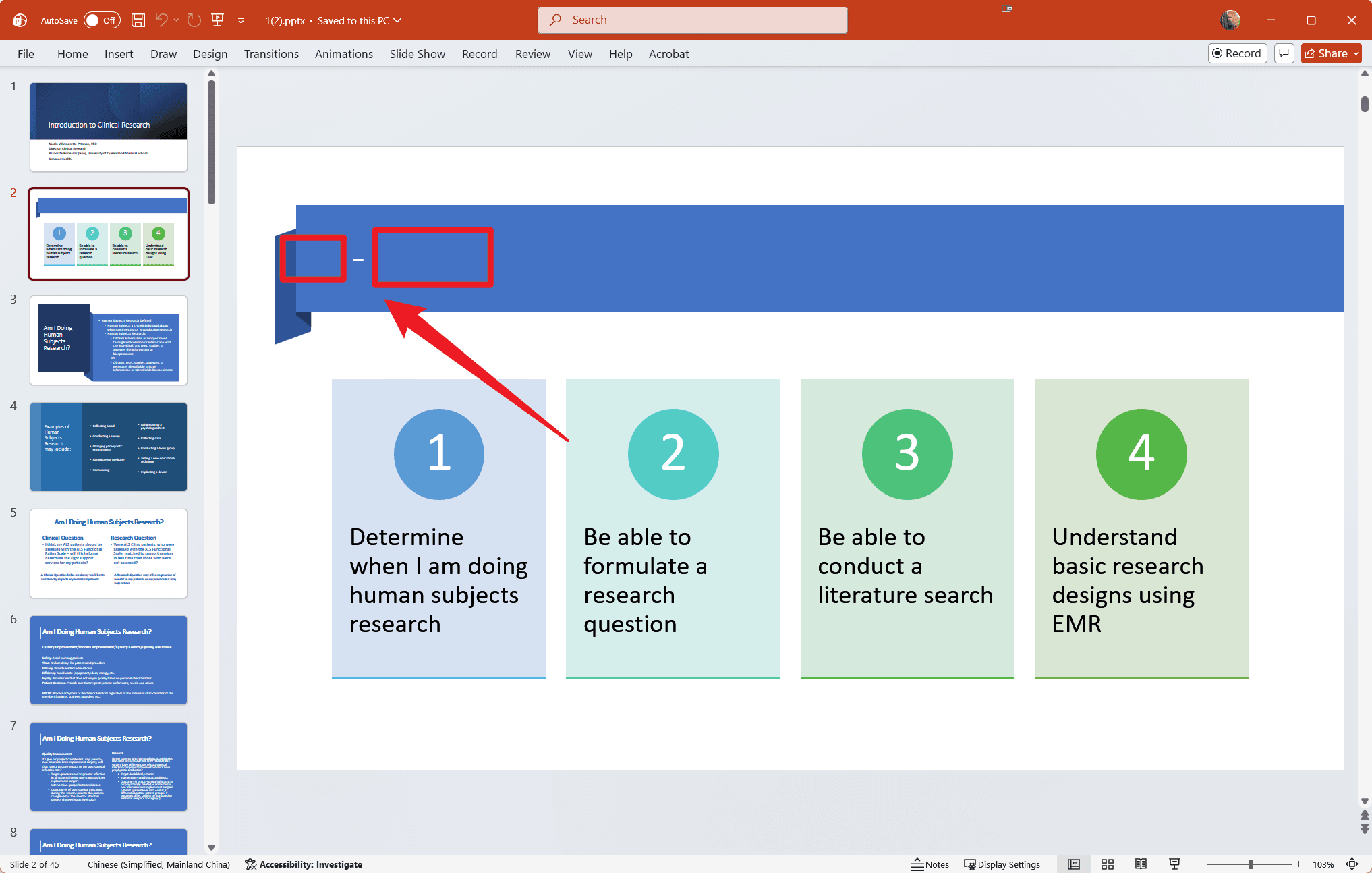Start Slide Show from status bar icon
Viewport: 1372px width, 873px height.
1174,864
